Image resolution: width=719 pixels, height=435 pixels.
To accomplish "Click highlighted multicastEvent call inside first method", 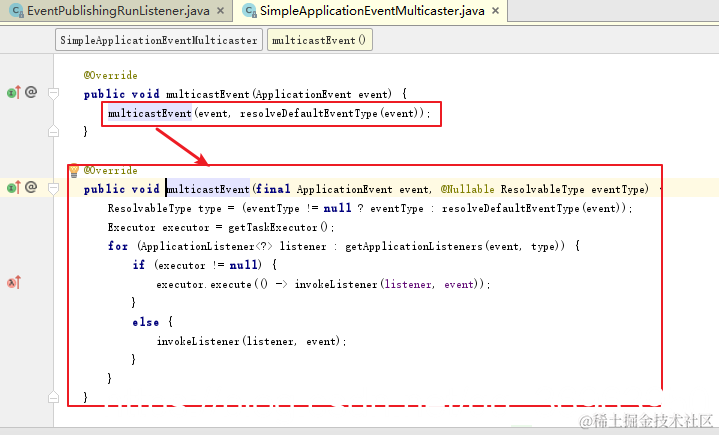I will click(149, 113).
